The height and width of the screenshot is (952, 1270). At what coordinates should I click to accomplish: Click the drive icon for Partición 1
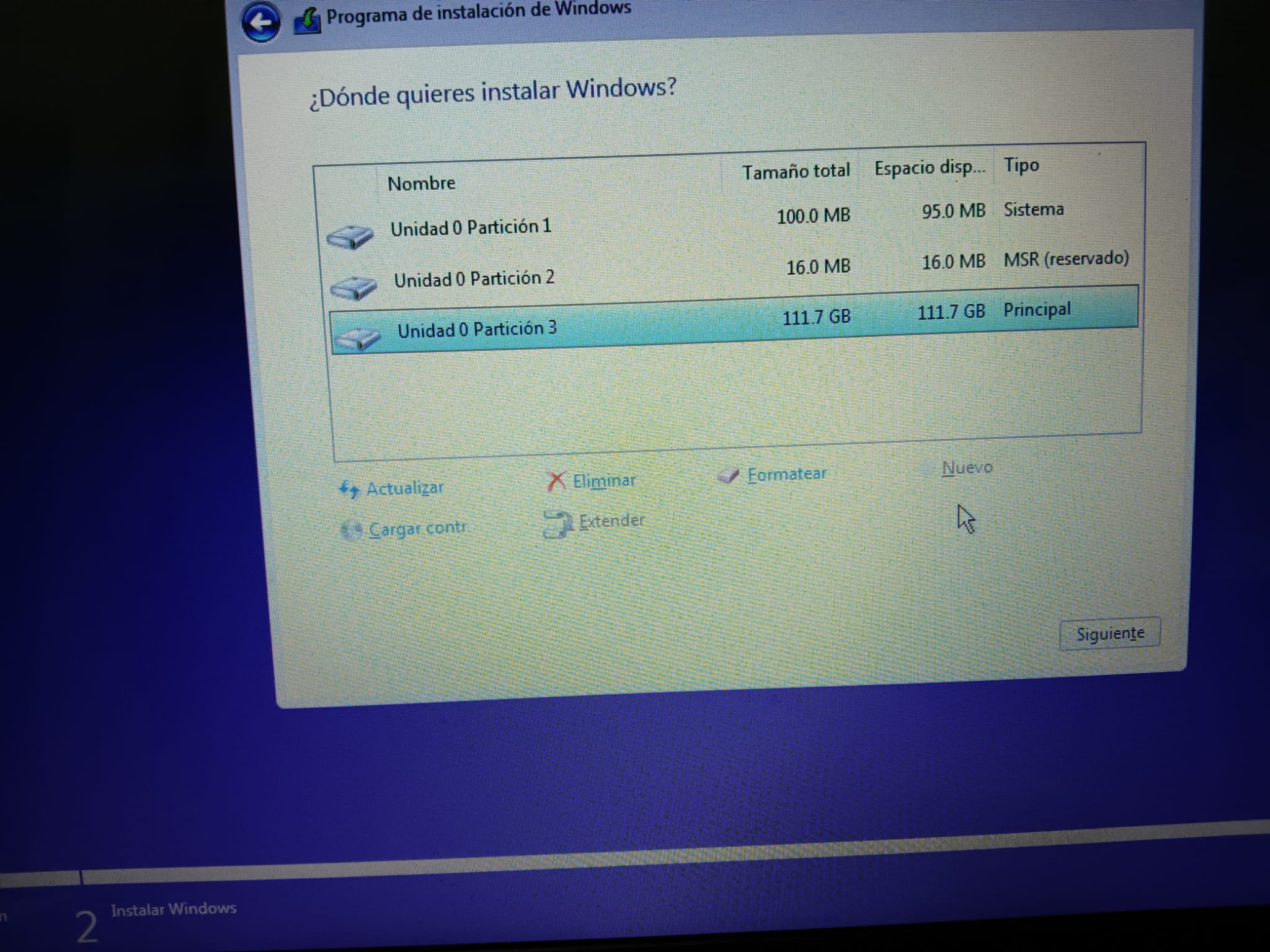[x=350, y=236]
